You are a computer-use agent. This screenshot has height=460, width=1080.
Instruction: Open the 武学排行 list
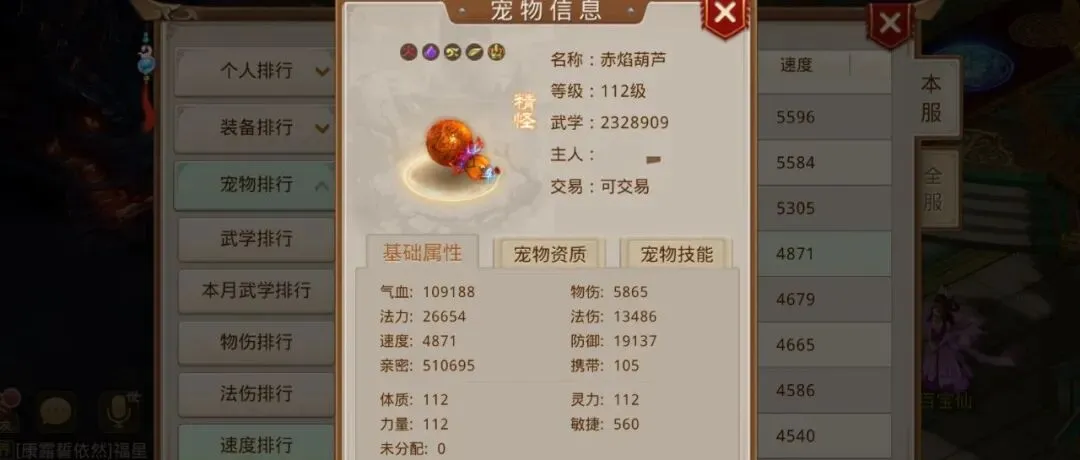click(256, 239)
